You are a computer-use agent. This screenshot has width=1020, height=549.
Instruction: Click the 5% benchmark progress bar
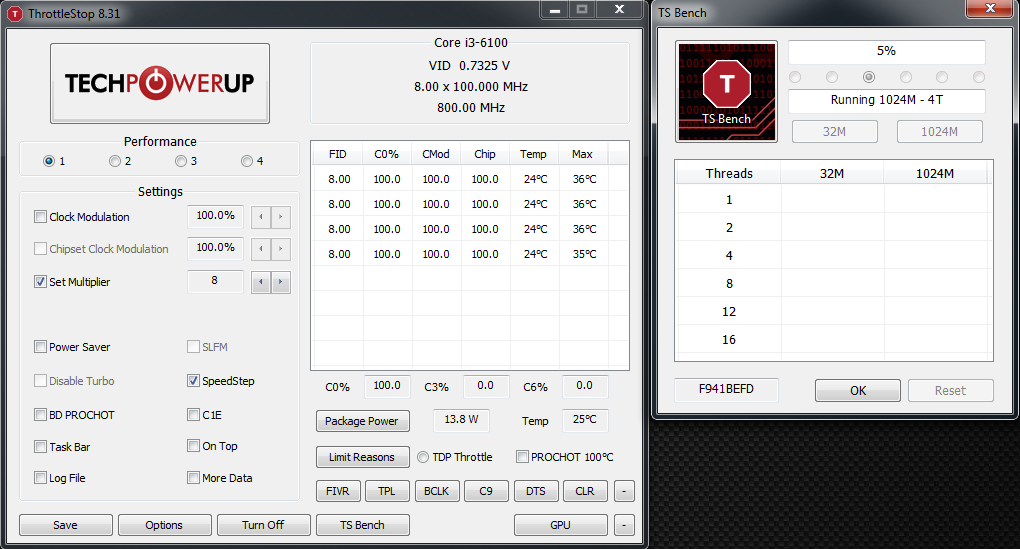(887, 51)
